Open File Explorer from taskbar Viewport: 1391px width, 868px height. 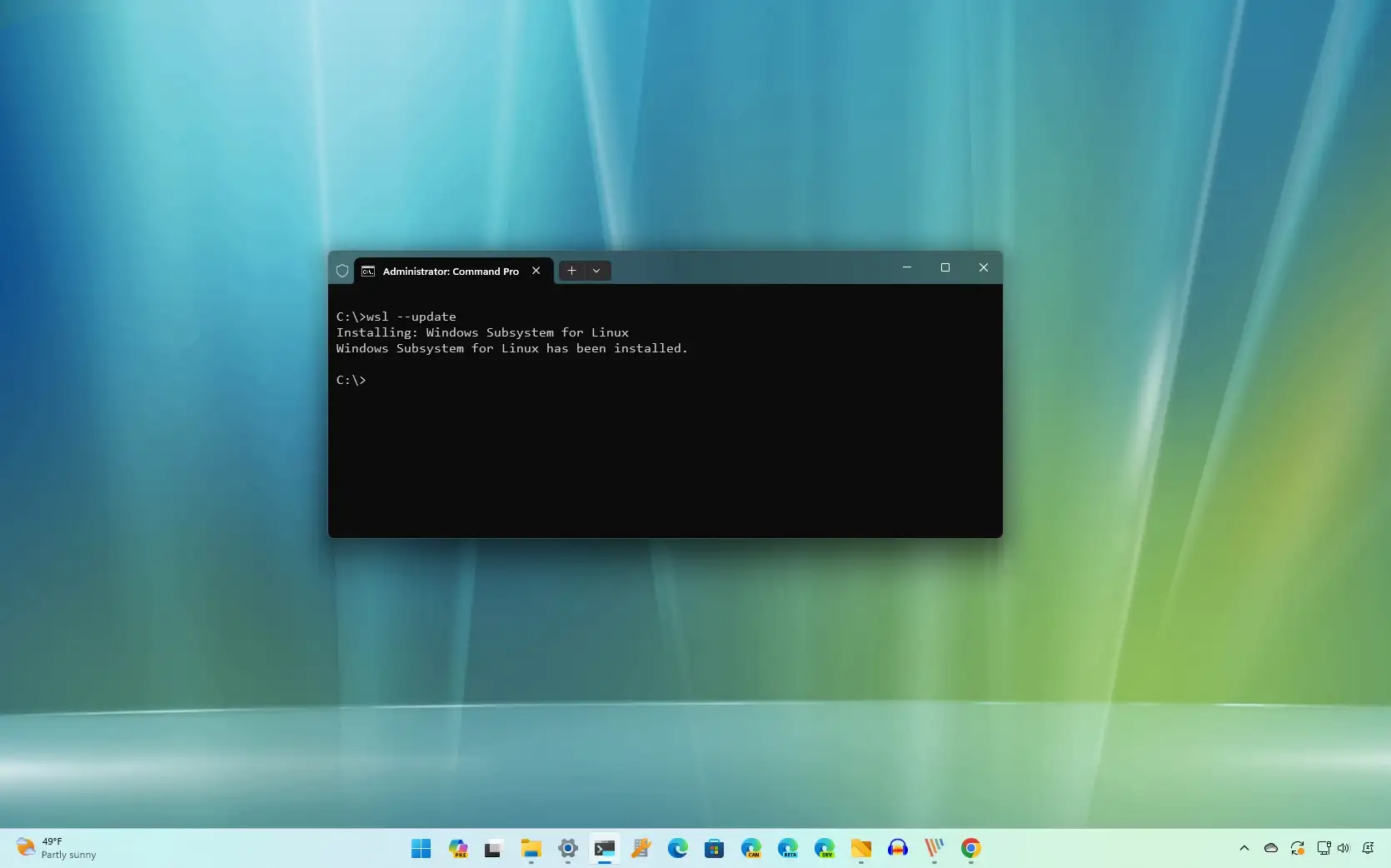click(531, 848)
